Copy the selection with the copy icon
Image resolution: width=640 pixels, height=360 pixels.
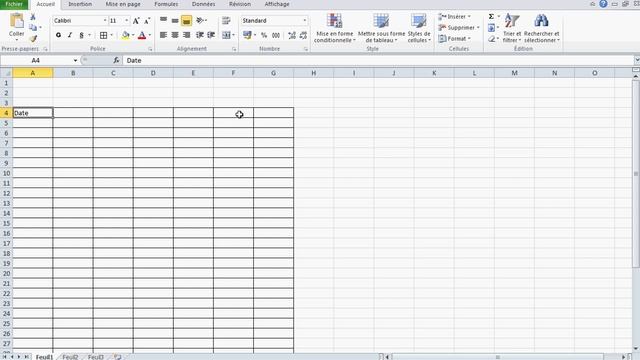33,27
